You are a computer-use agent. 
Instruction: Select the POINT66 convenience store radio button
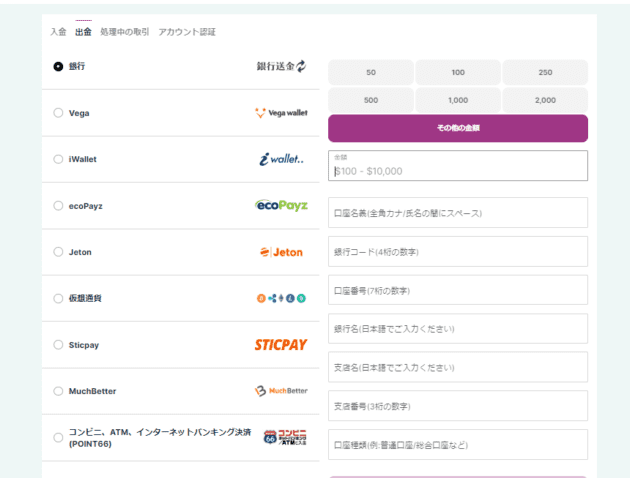point(58,437)
